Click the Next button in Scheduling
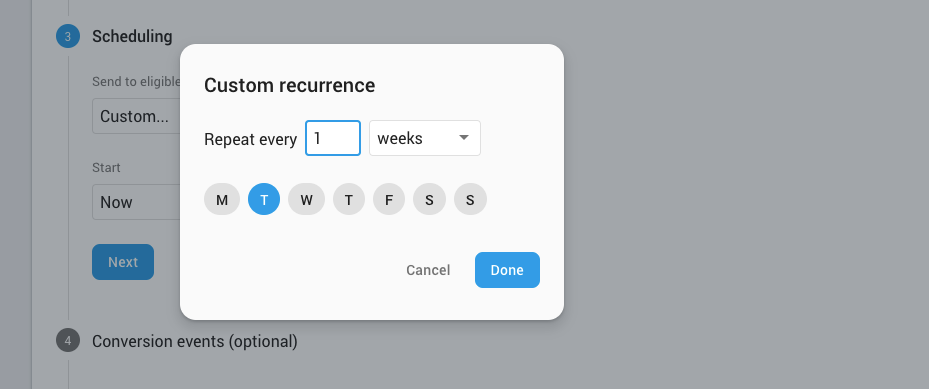Viewport: 929px width, 389px height. [123, 262]
